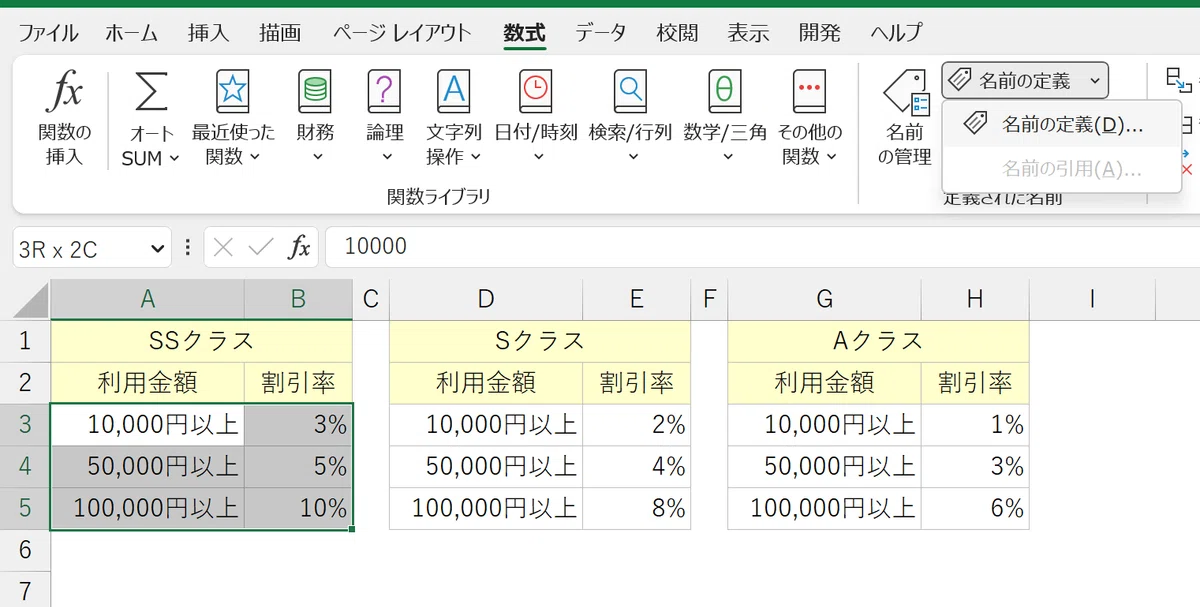
Task: Expand the 論理 dropdown chevron
Action: 385,157
